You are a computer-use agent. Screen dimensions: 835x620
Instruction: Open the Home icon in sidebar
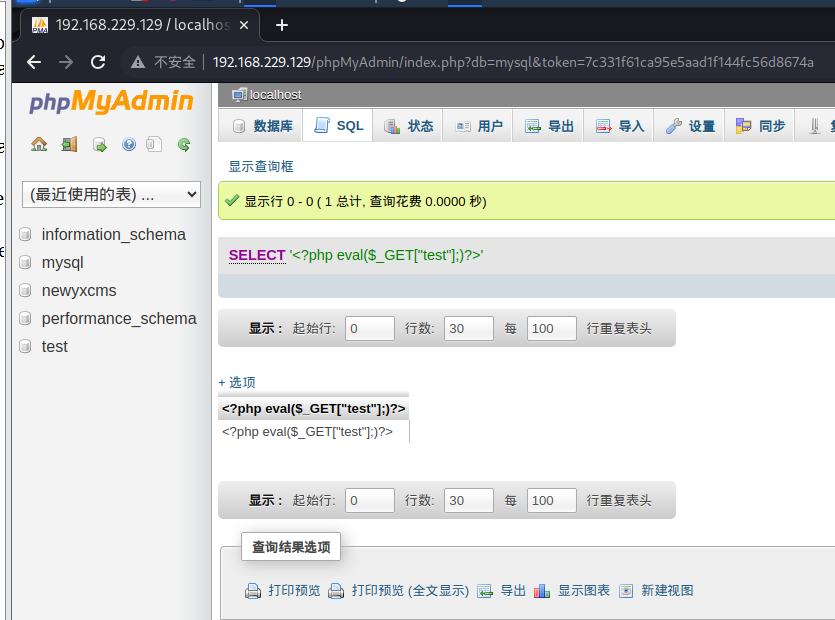(x=39, y=144)
